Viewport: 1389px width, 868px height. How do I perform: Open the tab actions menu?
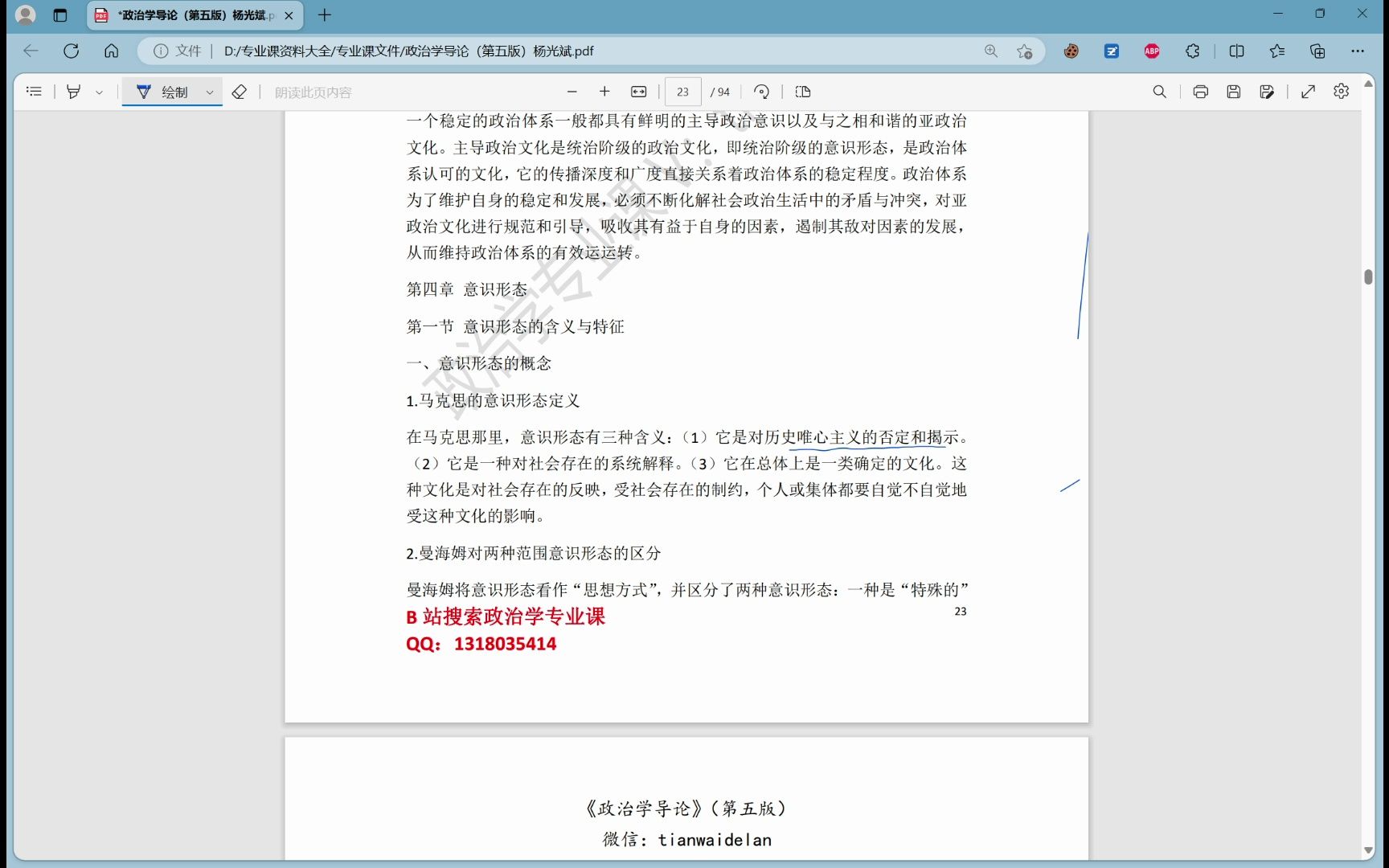pos(60,14)
